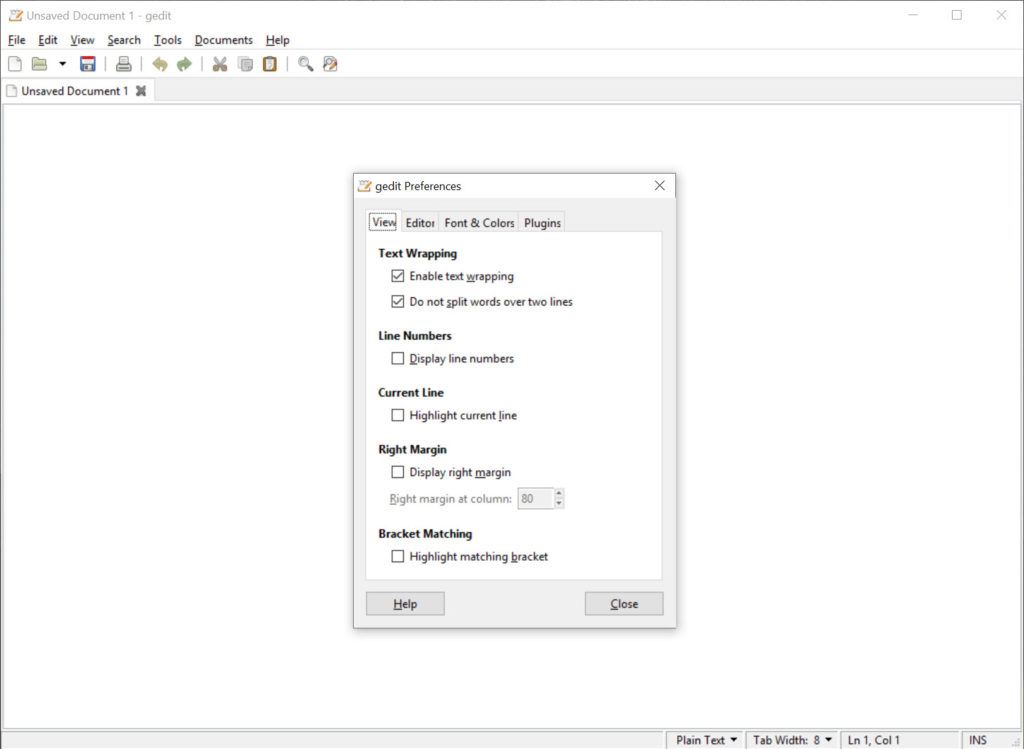
Task: Open a file with the folder icon
Action: pyautogui.click(x=40, y=64)
